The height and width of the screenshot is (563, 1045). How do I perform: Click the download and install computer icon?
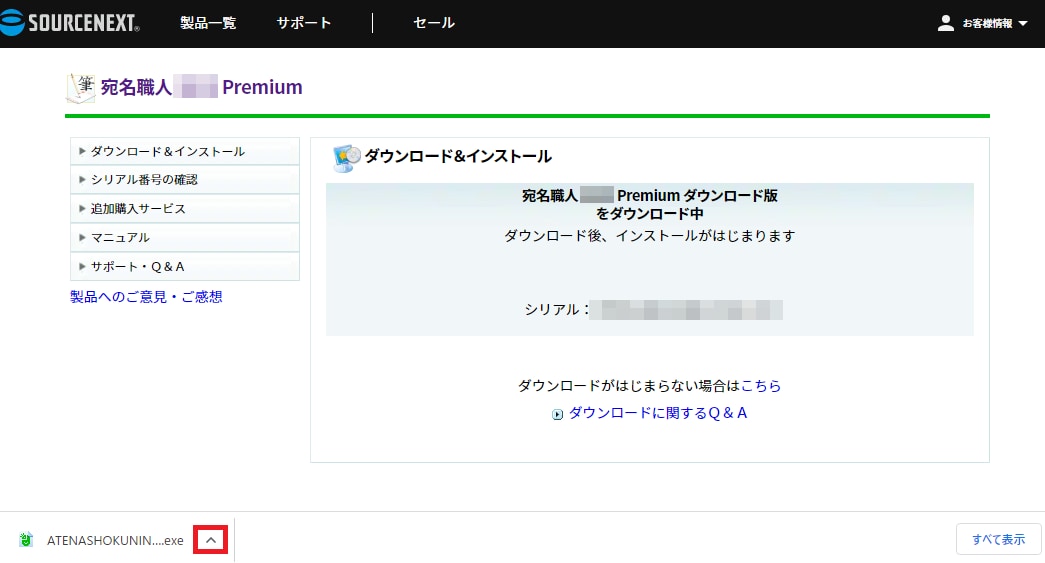[346, 158]
